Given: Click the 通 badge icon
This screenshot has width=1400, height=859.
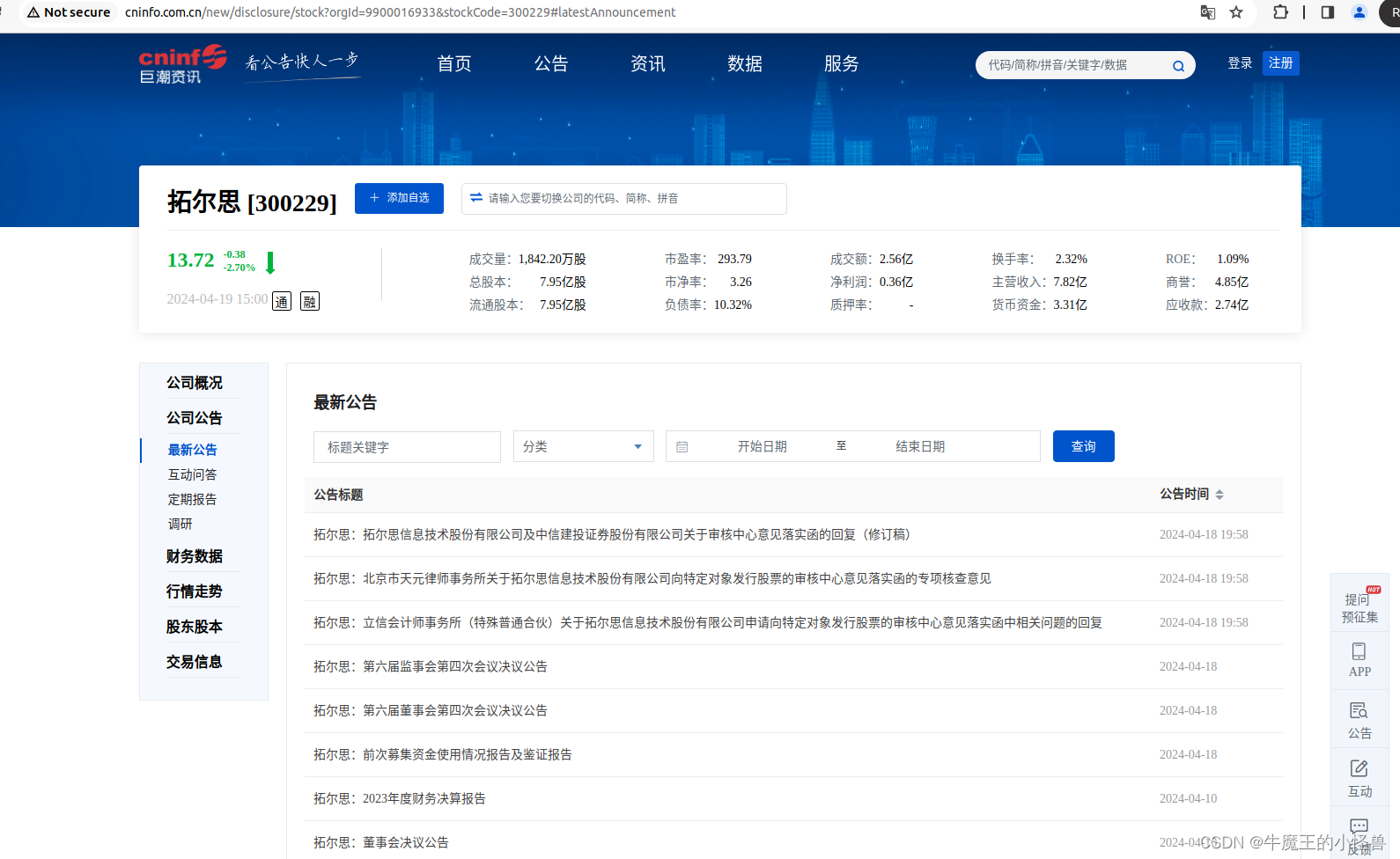Looking at the screenshot, I should pos(282,301).
